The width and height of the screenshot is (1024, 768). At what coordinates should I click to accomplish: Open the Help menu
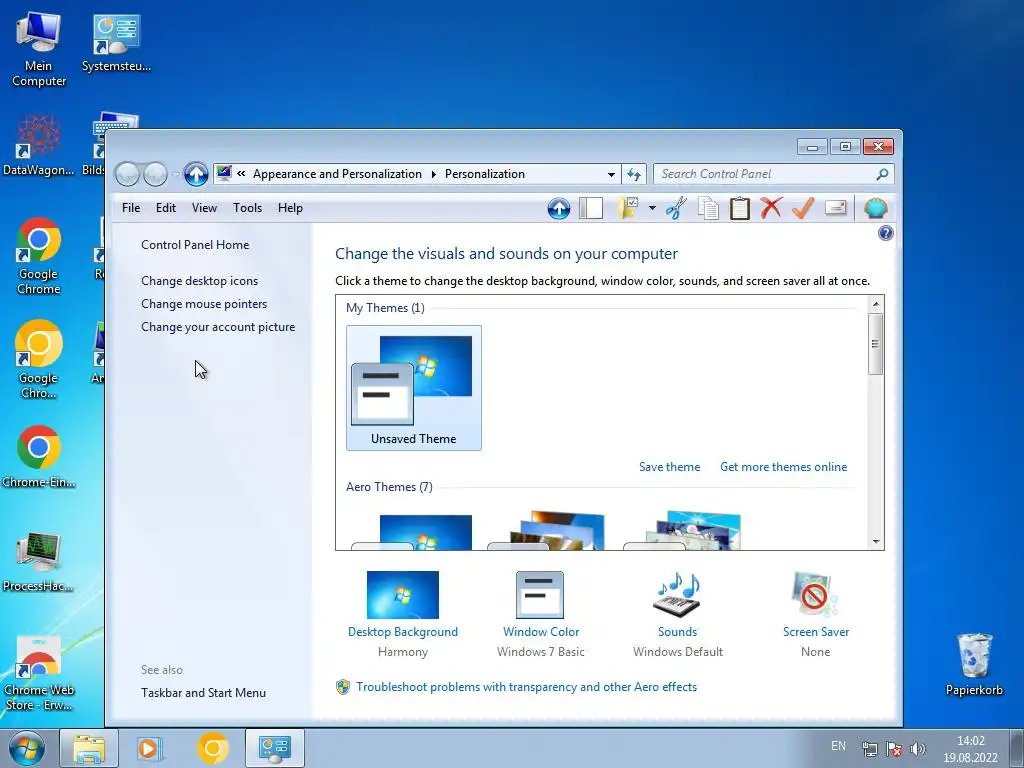point(290,208)
